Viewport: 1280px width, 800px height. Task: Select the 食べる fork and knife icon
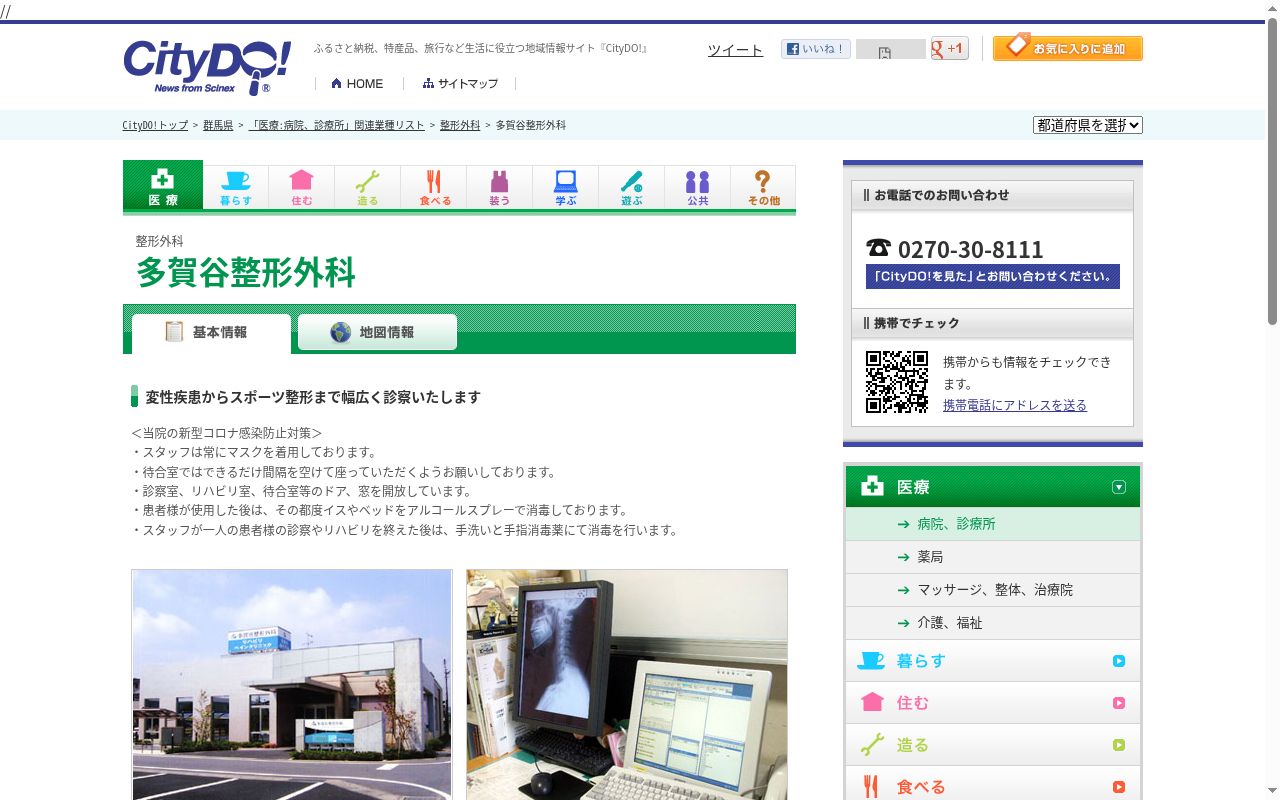(x=434, y=187)
